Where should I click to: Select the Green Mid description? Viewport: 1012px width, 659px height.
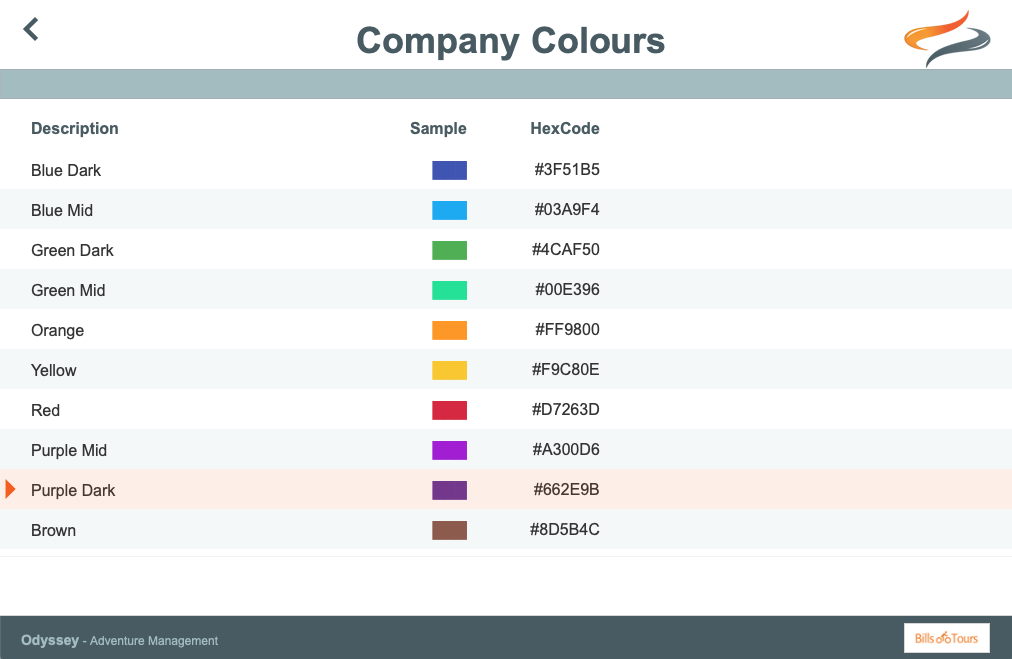click(x=68, y=290)
